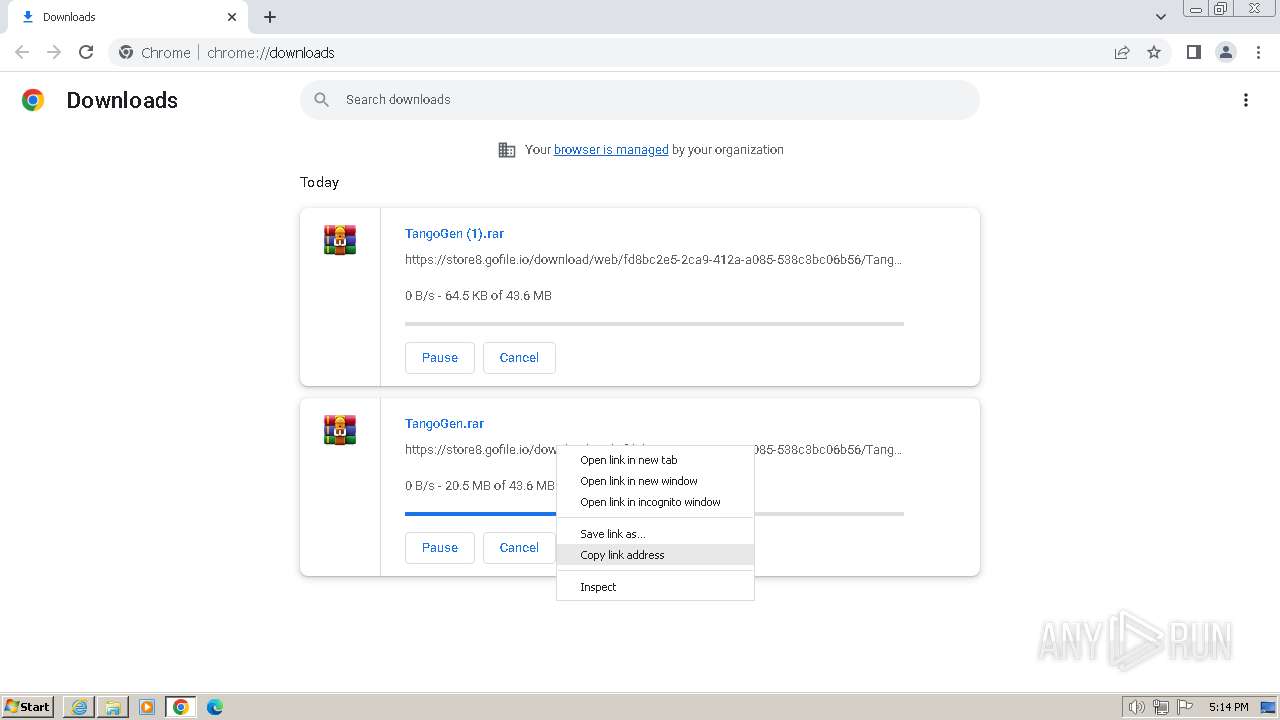Image resolution: width=1280 pixels, height=720 pixels.
Task: Click the '0 B/s - 64.5 KB of 43.6 MB' status
Action: coord(478,296)
